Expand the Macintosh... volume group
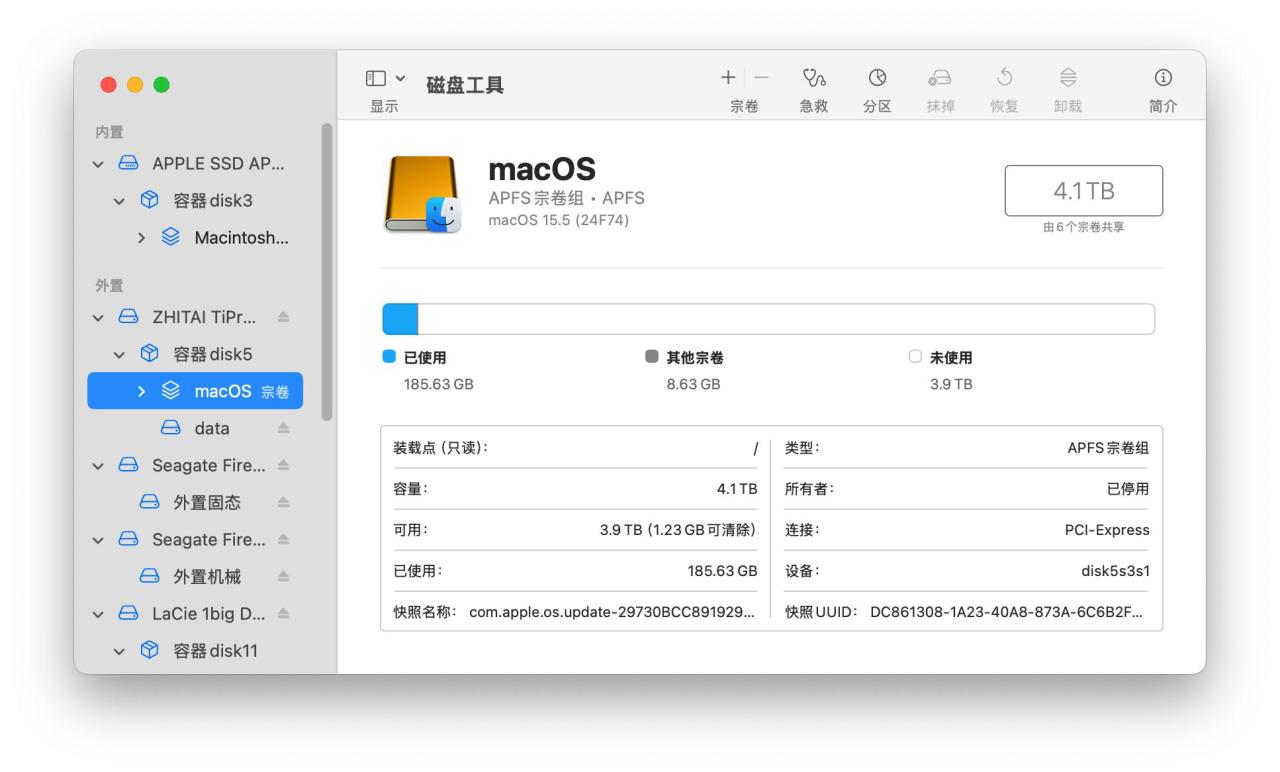 [x=142, y=238]
